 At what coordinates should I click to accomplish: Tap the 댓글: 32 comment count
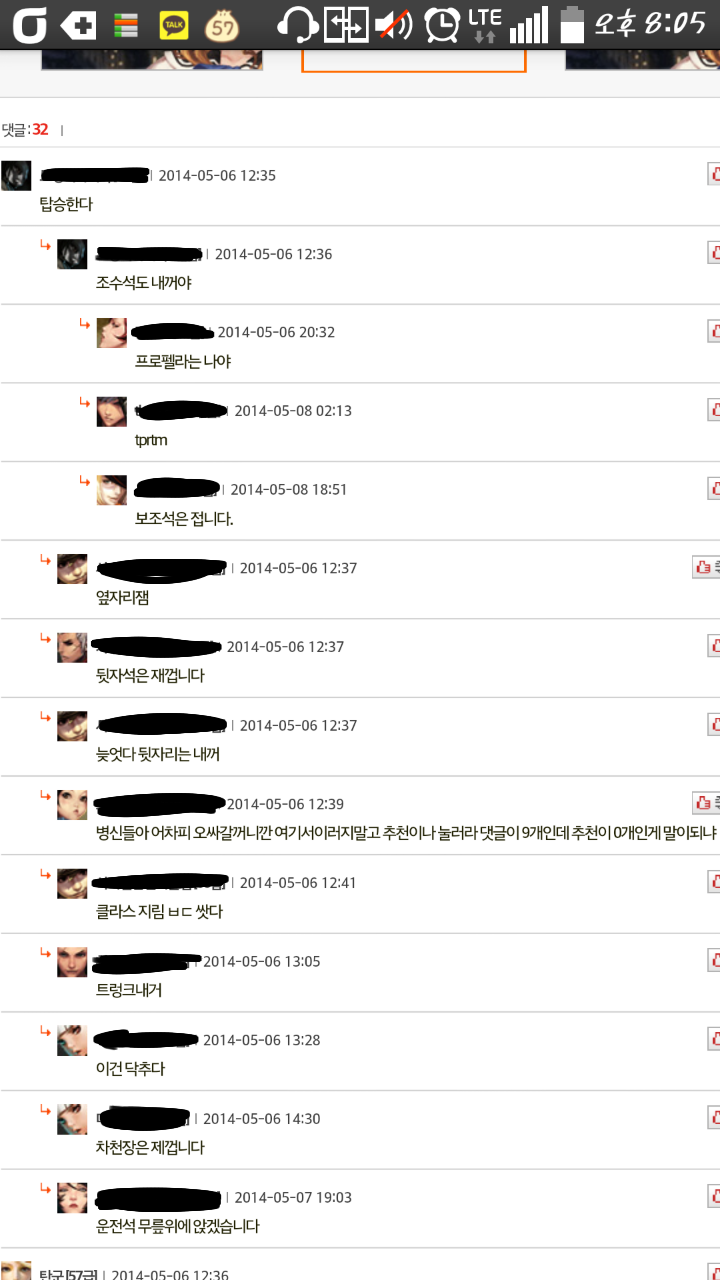coord(25,129)
